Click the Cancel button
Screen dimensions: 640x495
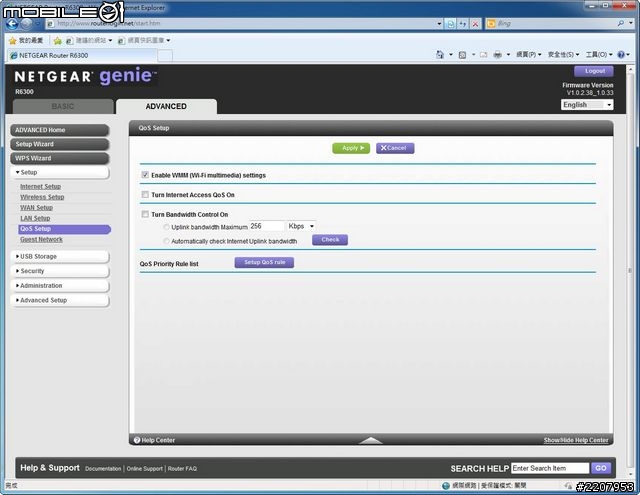395,148
